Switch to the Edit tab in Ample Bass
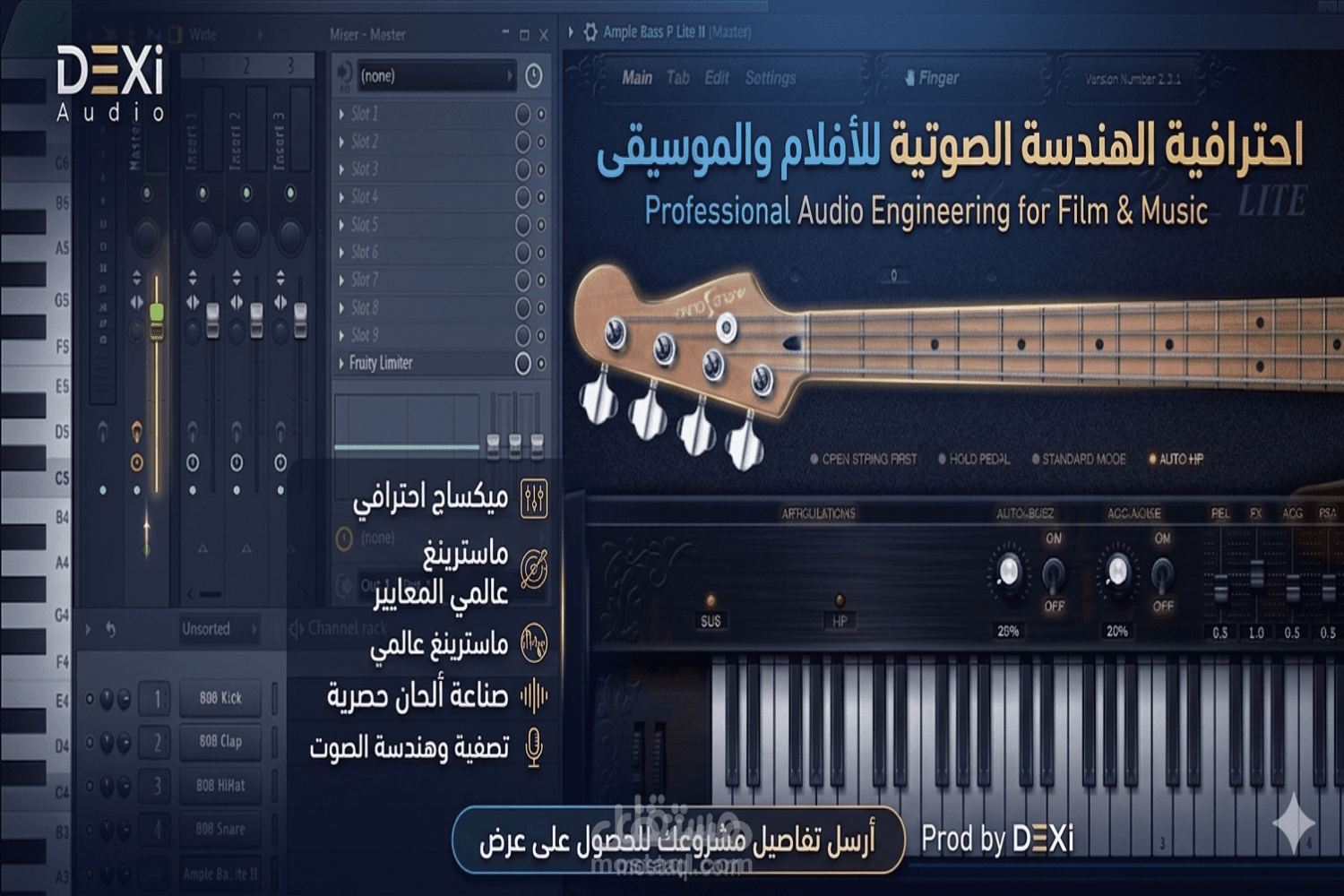The image size is (1344, 896). pos(717,78)
